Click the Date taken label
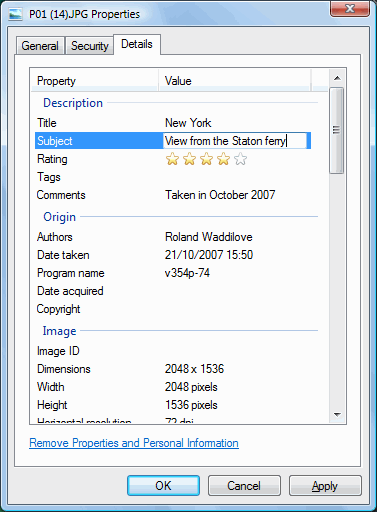377x512 pixels. pos(63,255)
